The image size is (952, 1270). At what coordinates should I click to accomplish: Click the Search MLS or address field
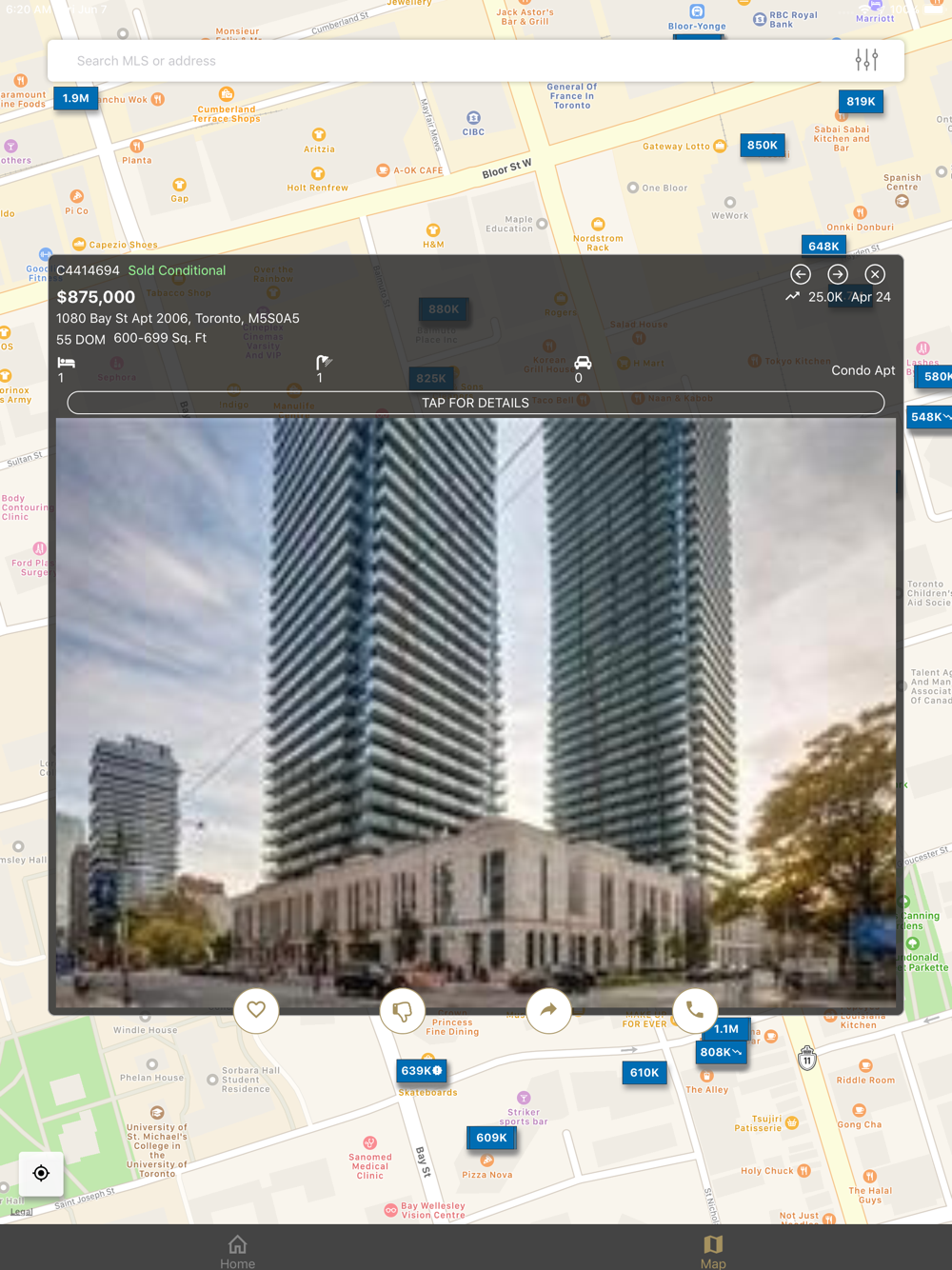[447, 61]
